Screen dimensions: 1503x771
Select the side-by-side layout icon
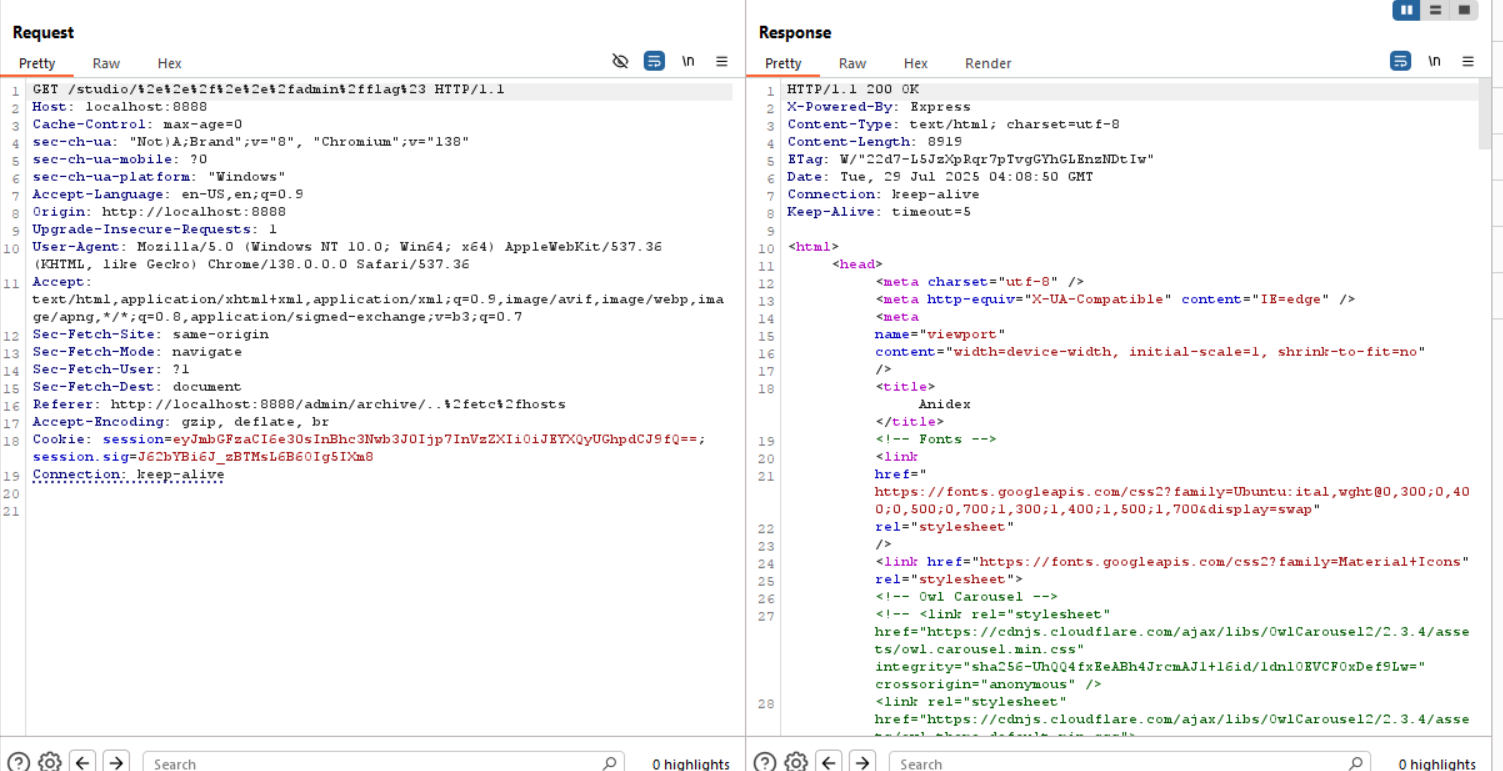point(1407,10)
